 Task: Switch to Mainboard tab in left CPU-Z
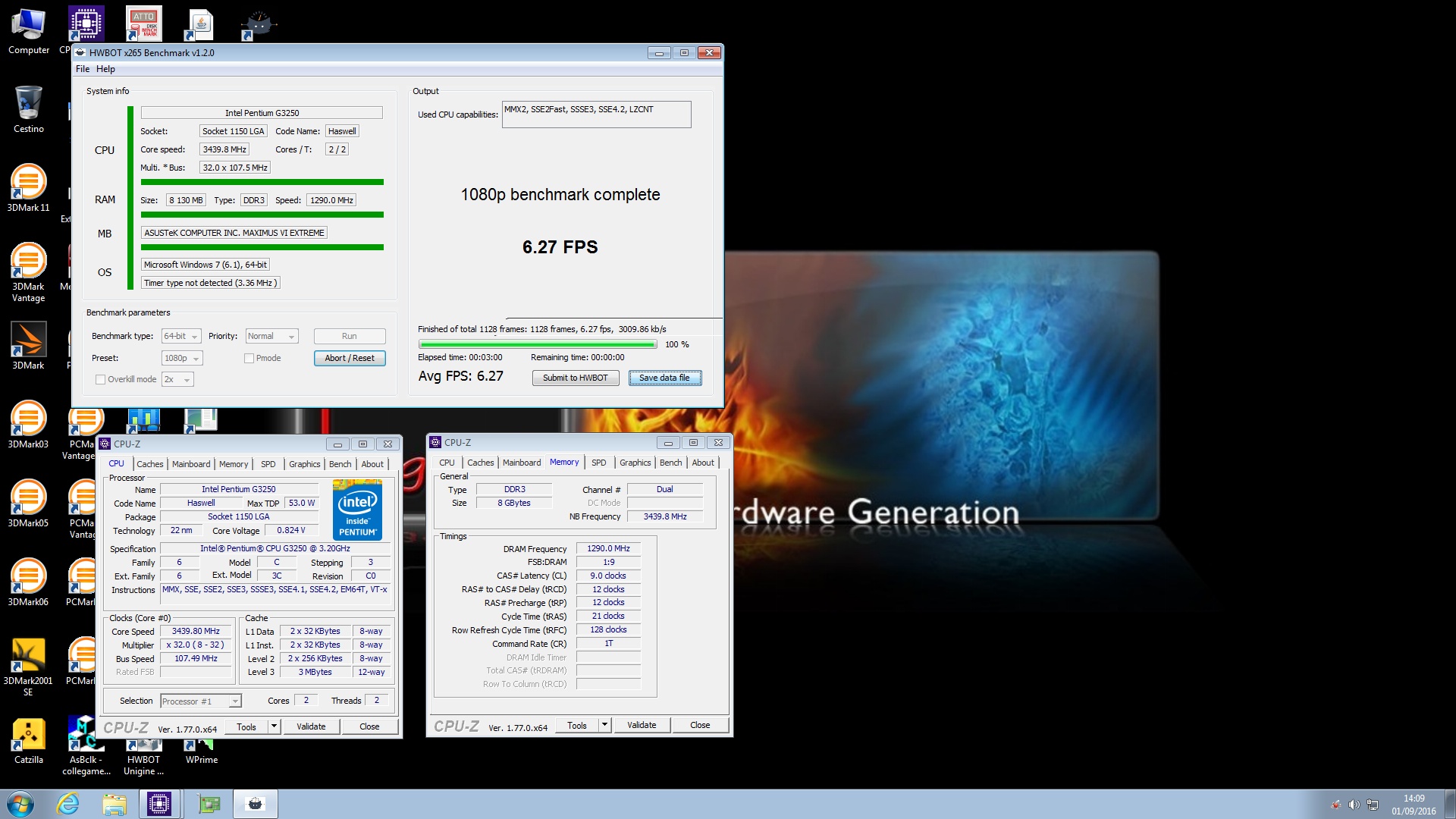pyautogui.click(x=191, y=464)
